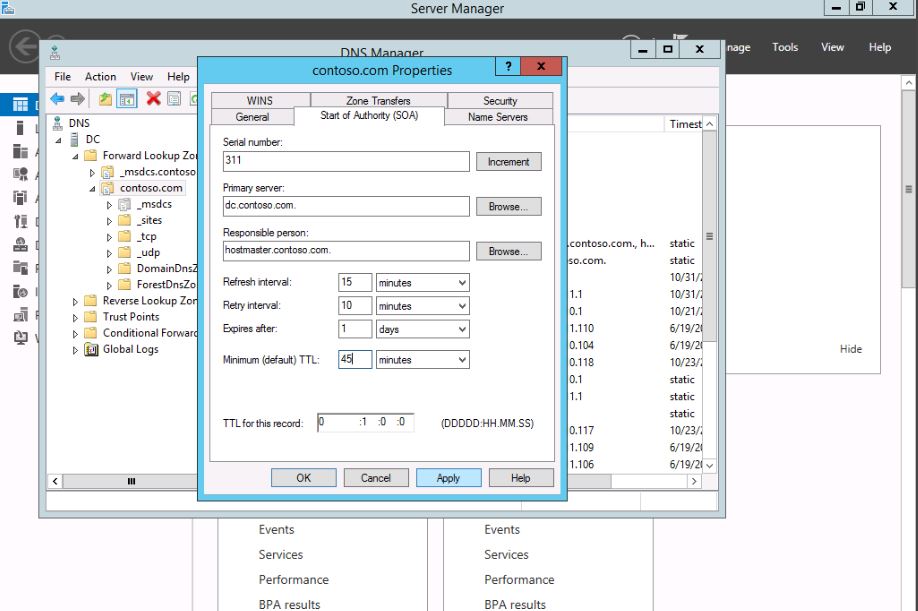Click the contoso.com zone folder icon
This screenshot has width=918, height=611.
(x=108, y=188)
